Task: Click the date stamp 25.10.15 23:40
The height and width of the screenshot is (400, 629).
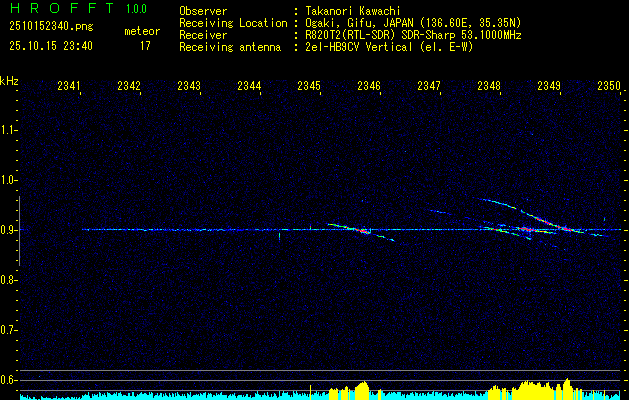Action: click(51, 46)
